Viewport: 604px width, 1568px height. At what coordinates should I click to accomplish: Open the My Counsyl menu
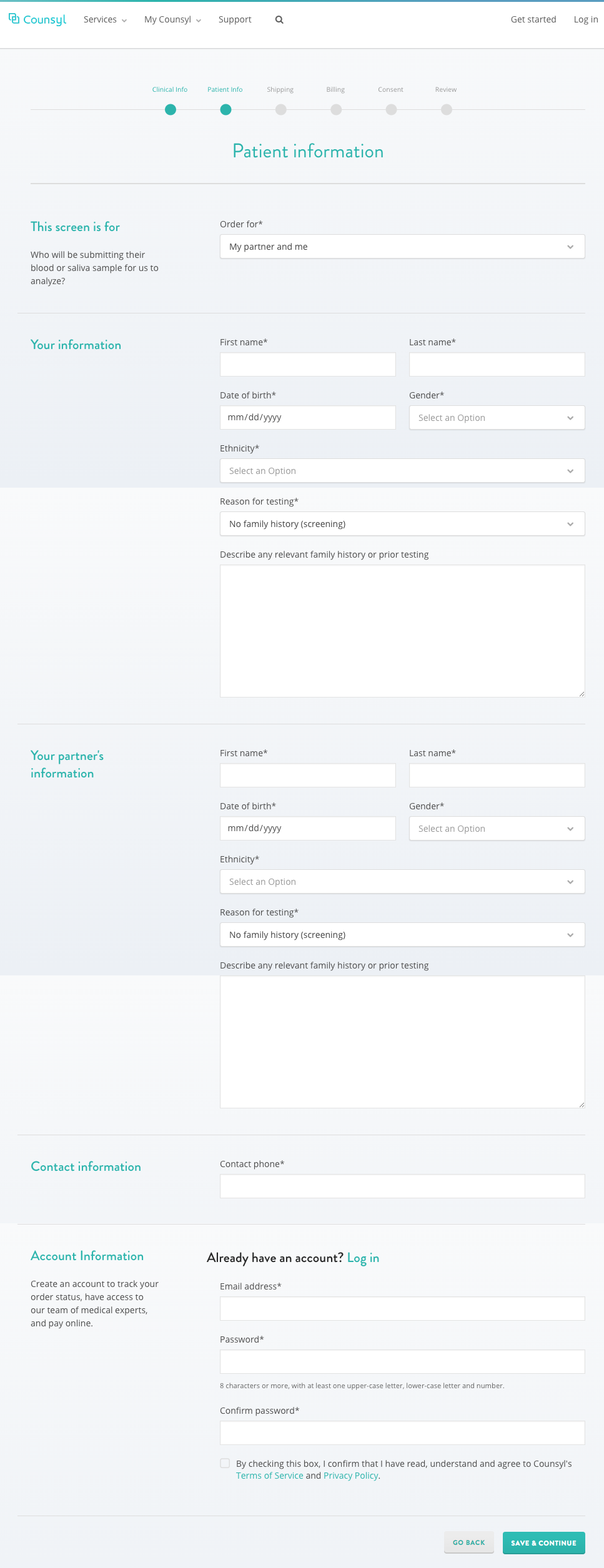pyautogui.click(x=172, y=20)
